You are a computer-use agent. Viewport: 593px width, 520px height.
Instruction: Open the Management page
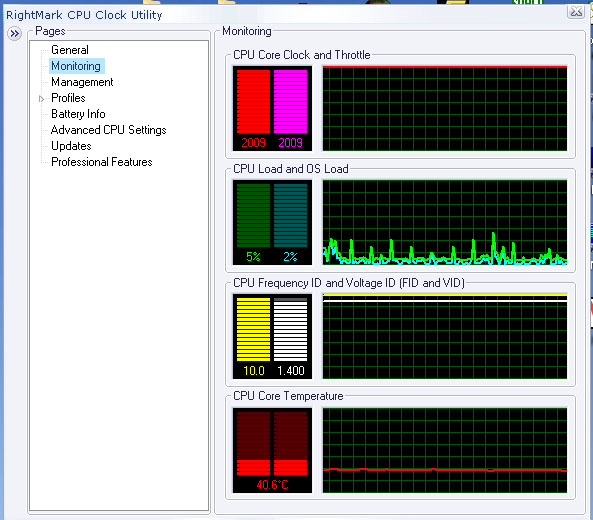[82, 82]
